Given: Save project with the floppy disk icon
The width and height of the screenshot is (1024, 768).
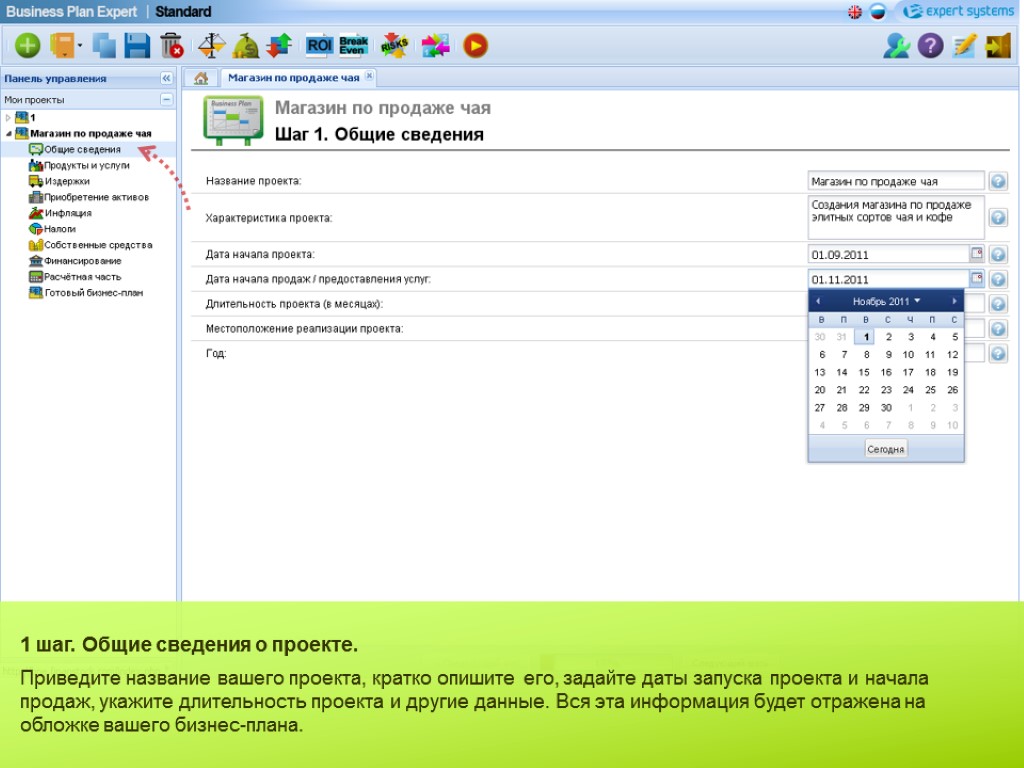Looking at the screenshot, I should (x=137, y=46).
